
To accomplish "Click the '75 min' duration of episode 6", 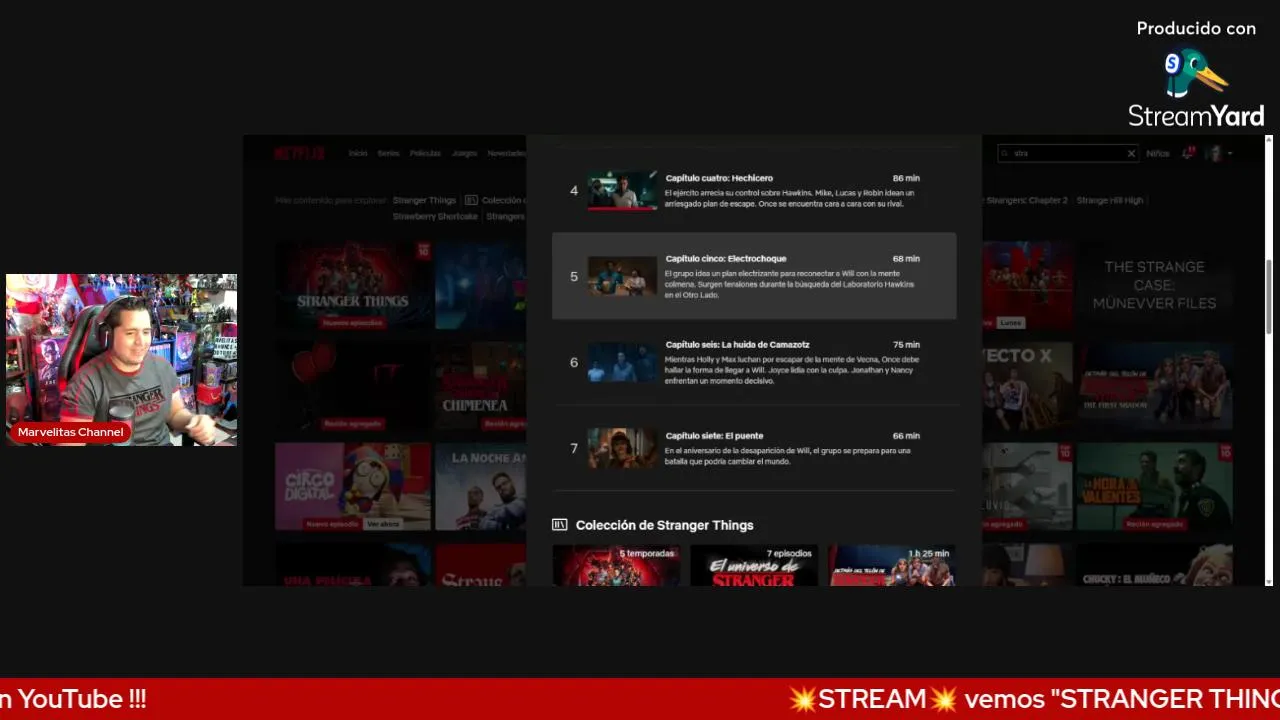I will point(906,345).
